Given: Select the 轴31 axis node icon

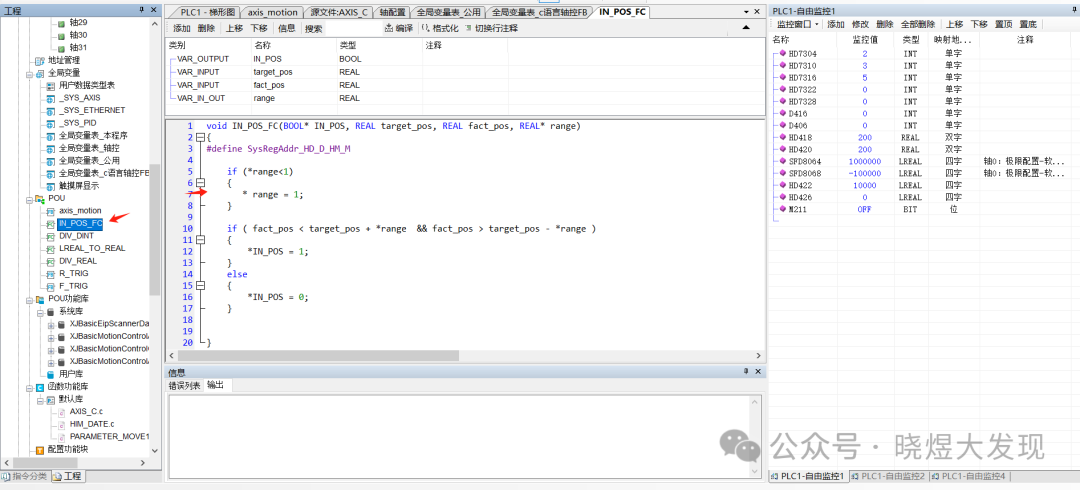Looking at the screenshot, I should pos(61,48).
